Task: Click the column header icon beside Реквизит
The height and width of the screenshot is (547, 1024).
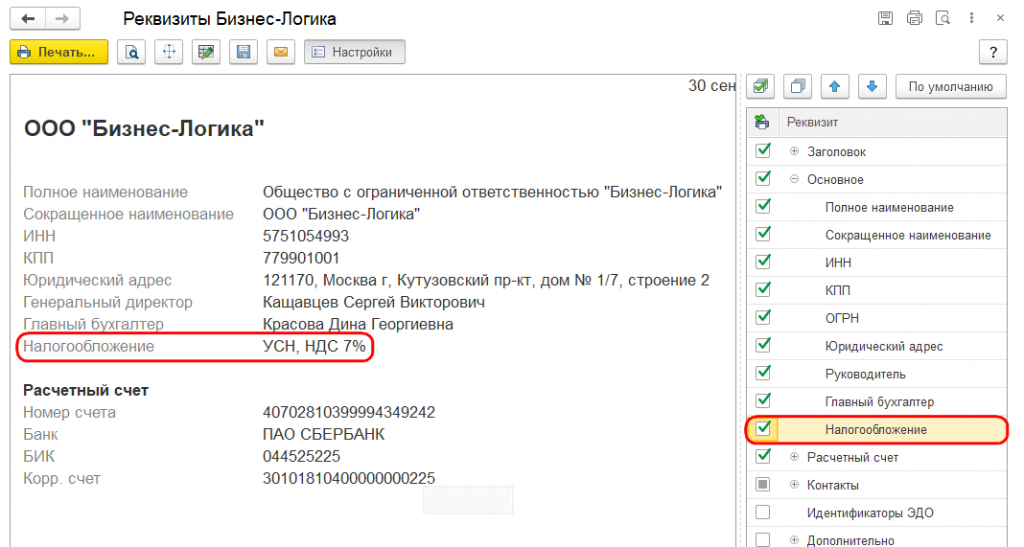Action: pyautogui.click(x=761, y=122)
